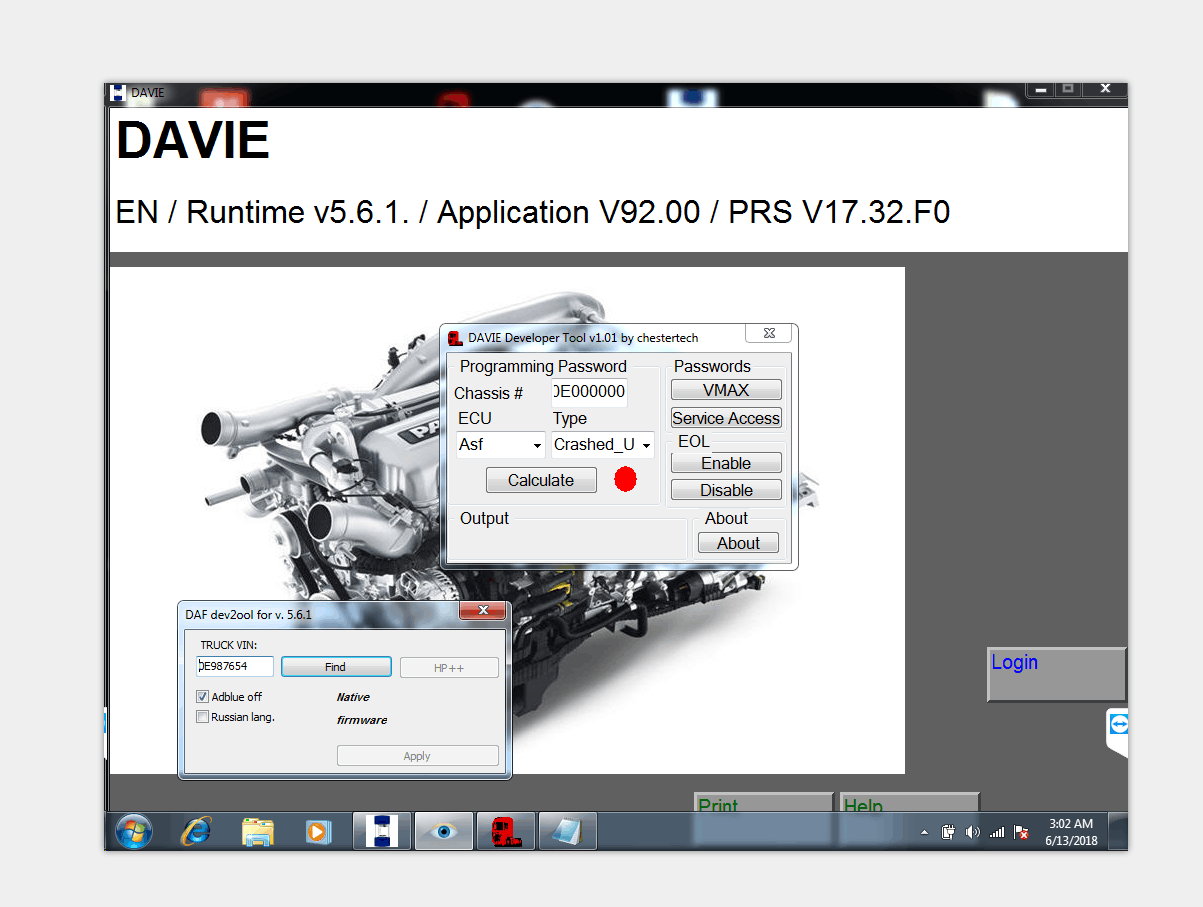Click the red truck icon in Developer Tool title
Image resolution: width=1203 pixels, height=907 pixels.
[x=455, y=338]
